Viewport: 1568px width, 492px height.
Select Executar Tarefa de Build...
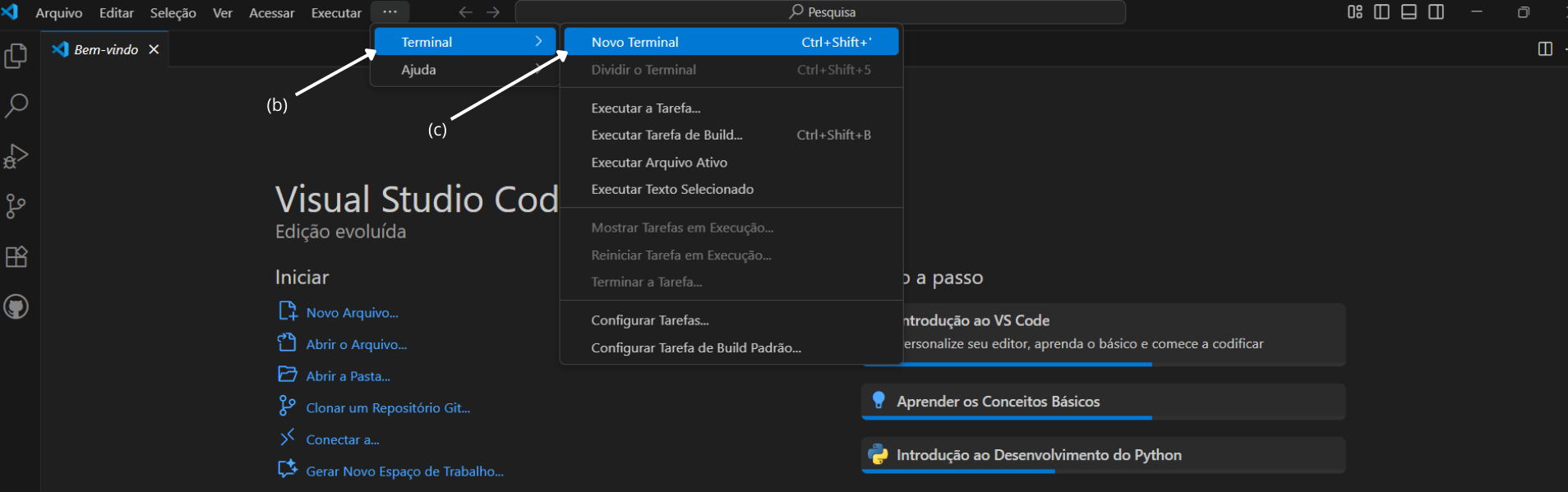click(x=731, y=135)
